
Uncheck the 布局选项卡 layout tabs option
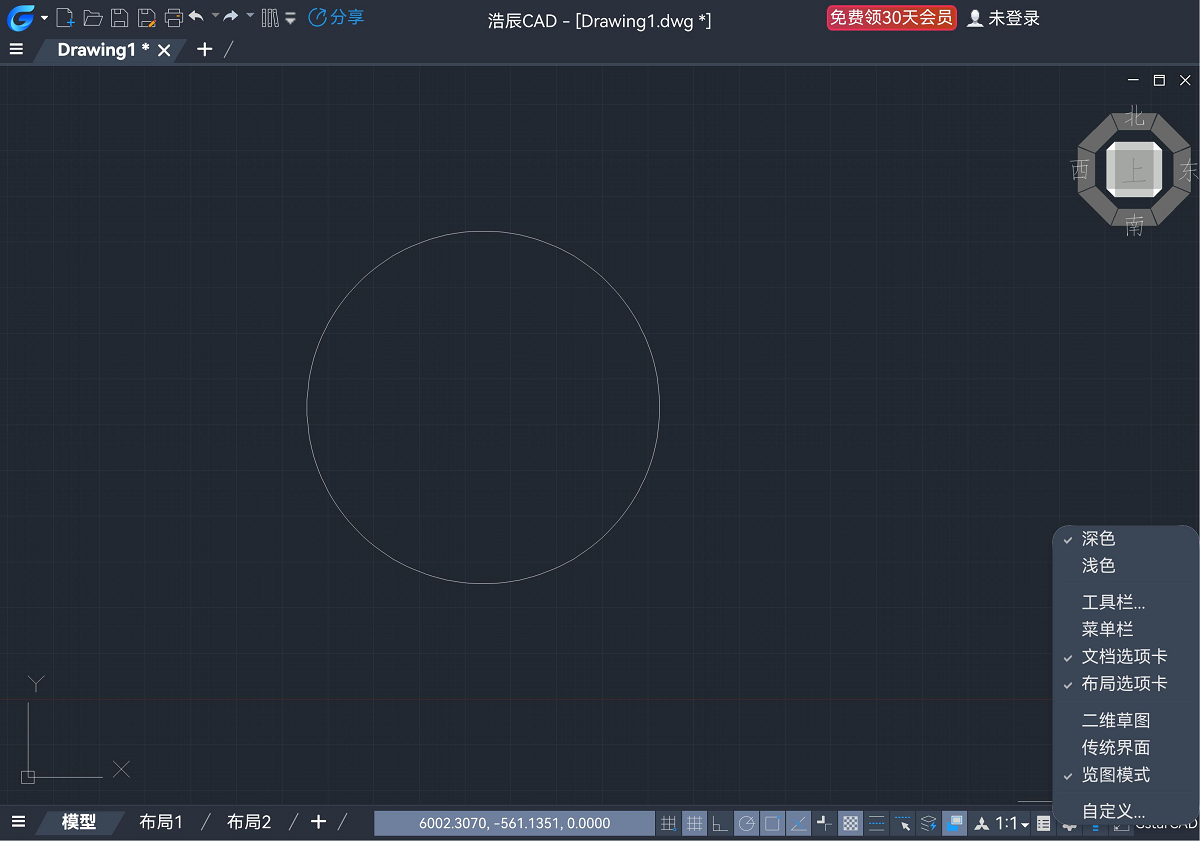click(1123, 683)
